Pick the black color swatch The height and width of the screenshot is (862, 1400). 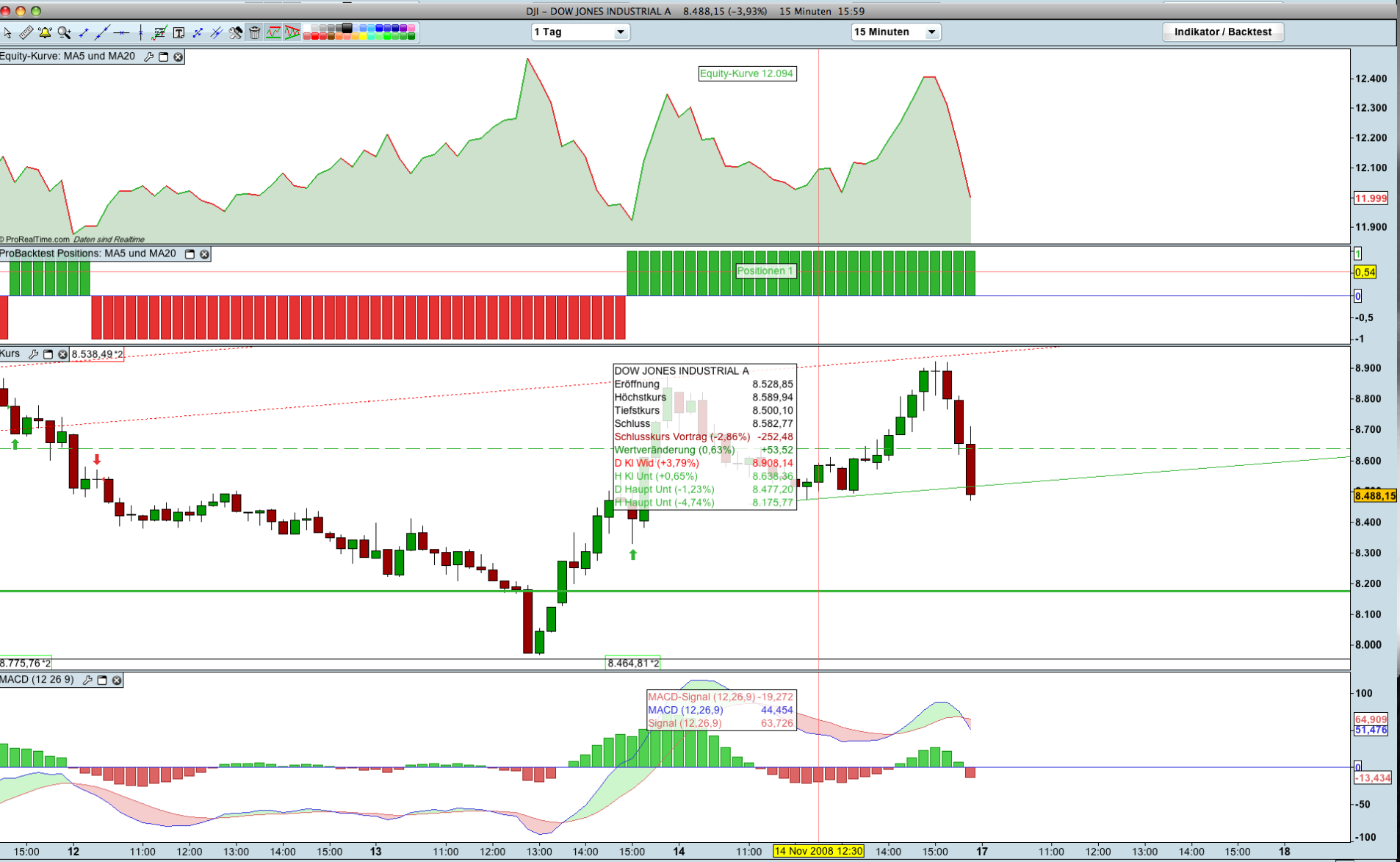click(x=347, y=29)
